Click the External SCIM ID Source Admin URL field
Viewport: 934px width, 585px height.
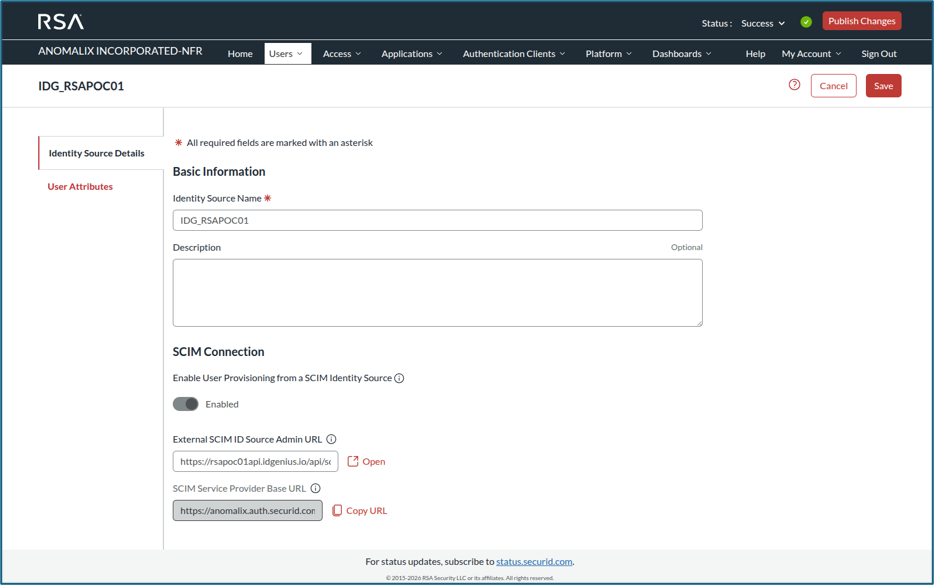click(x=256, y=461)
